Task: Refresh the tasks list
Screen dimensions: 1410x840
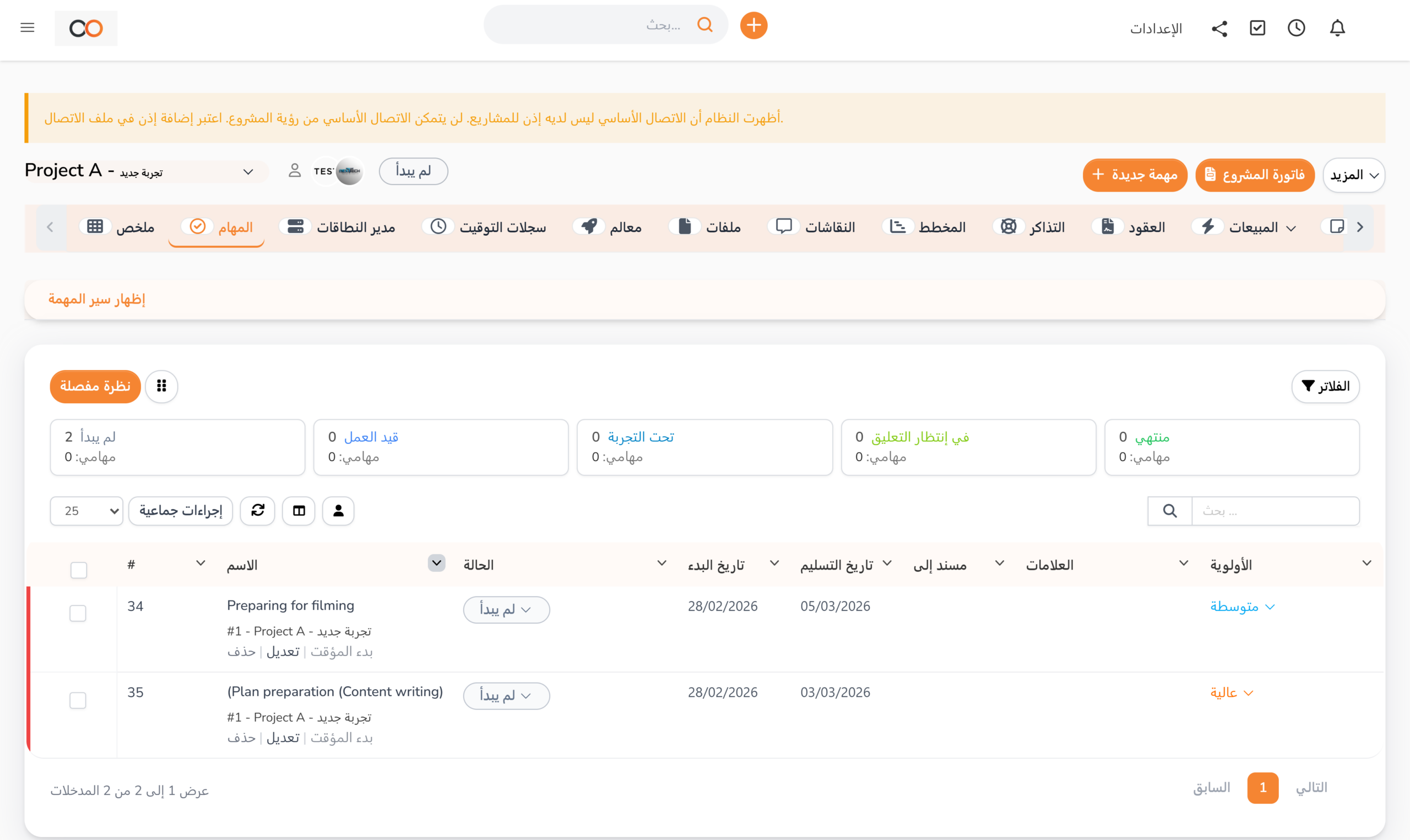Action: 257,511
